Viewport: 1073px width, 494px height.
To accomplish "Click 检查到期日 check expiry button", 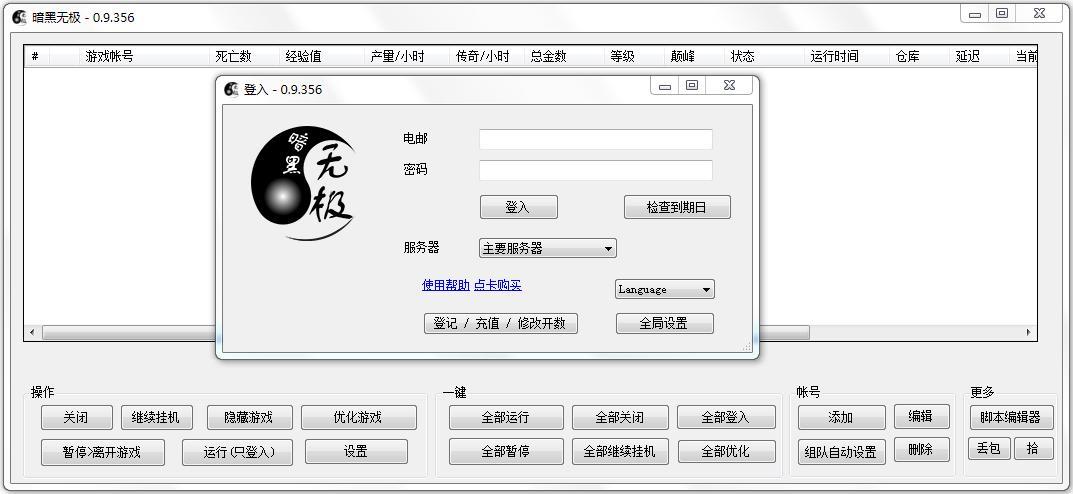I will (x=676, y=207).
